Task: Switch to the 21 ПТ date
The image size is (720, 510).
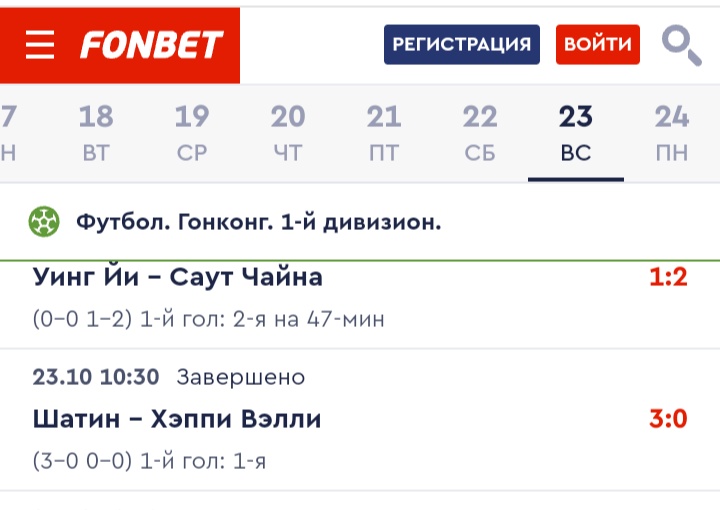Action: (x=384, y=133)
